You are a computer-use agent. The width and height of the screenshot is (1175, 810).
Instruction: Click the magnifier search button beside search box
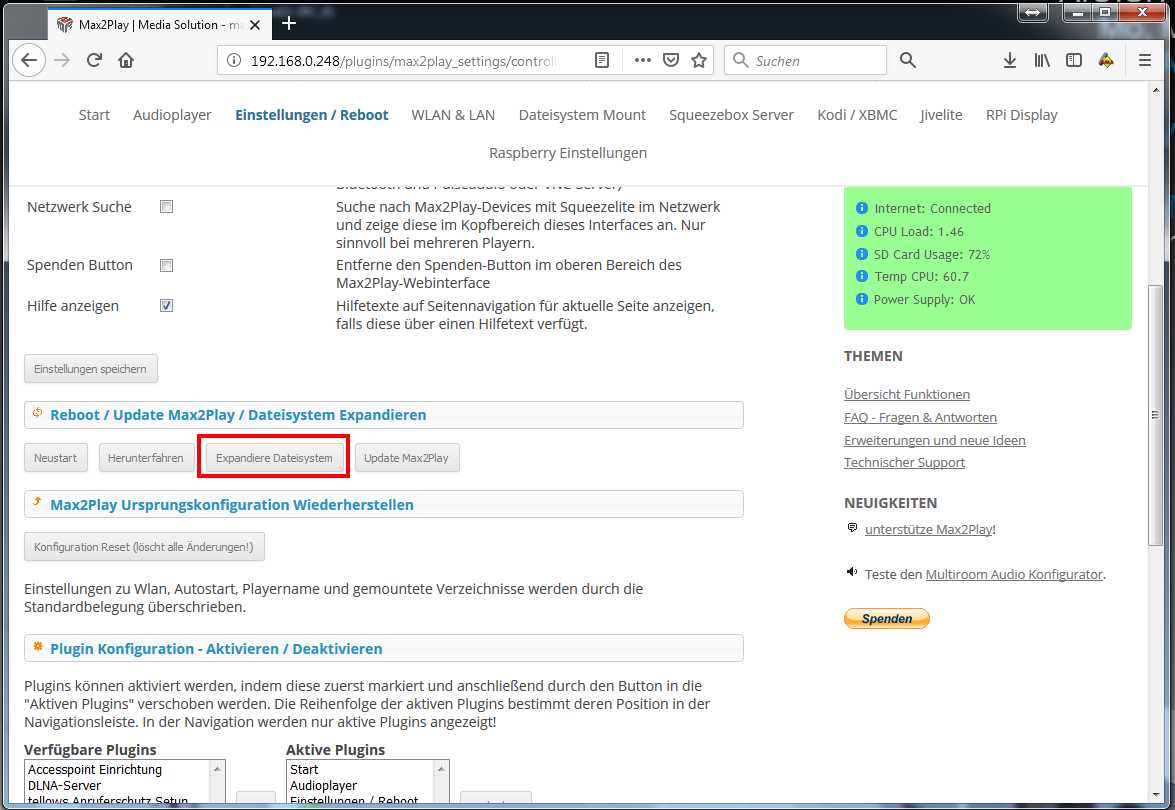point(907,60)
